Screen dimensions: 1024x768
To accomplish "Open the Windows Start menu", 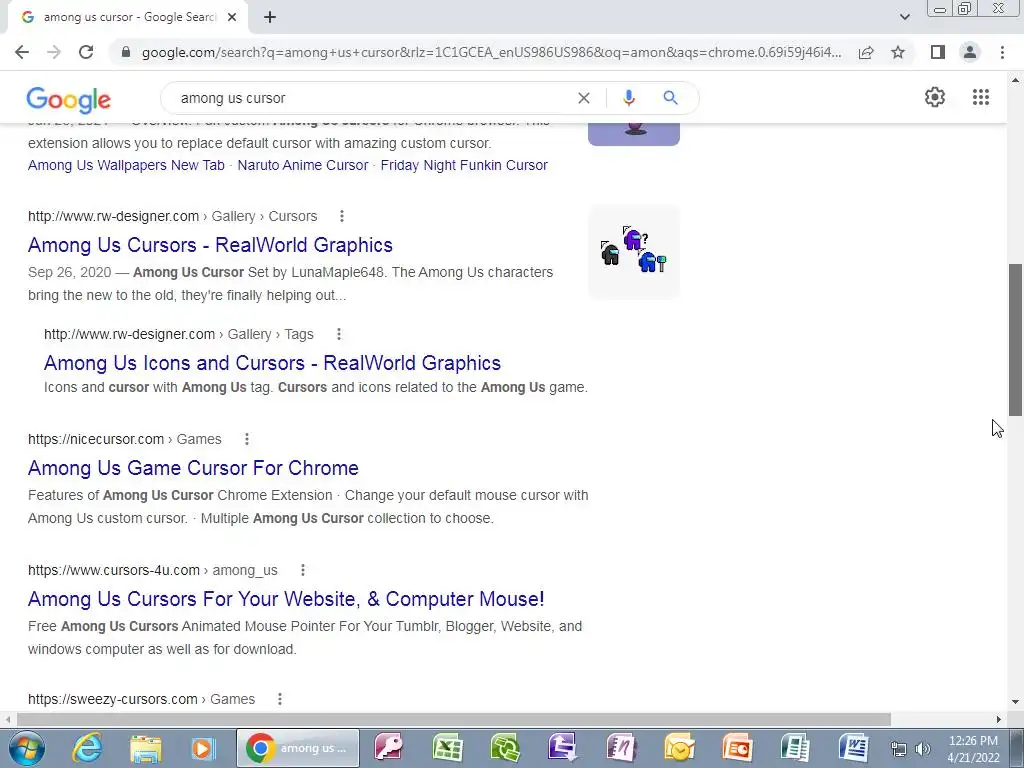I will pos(26,748).
